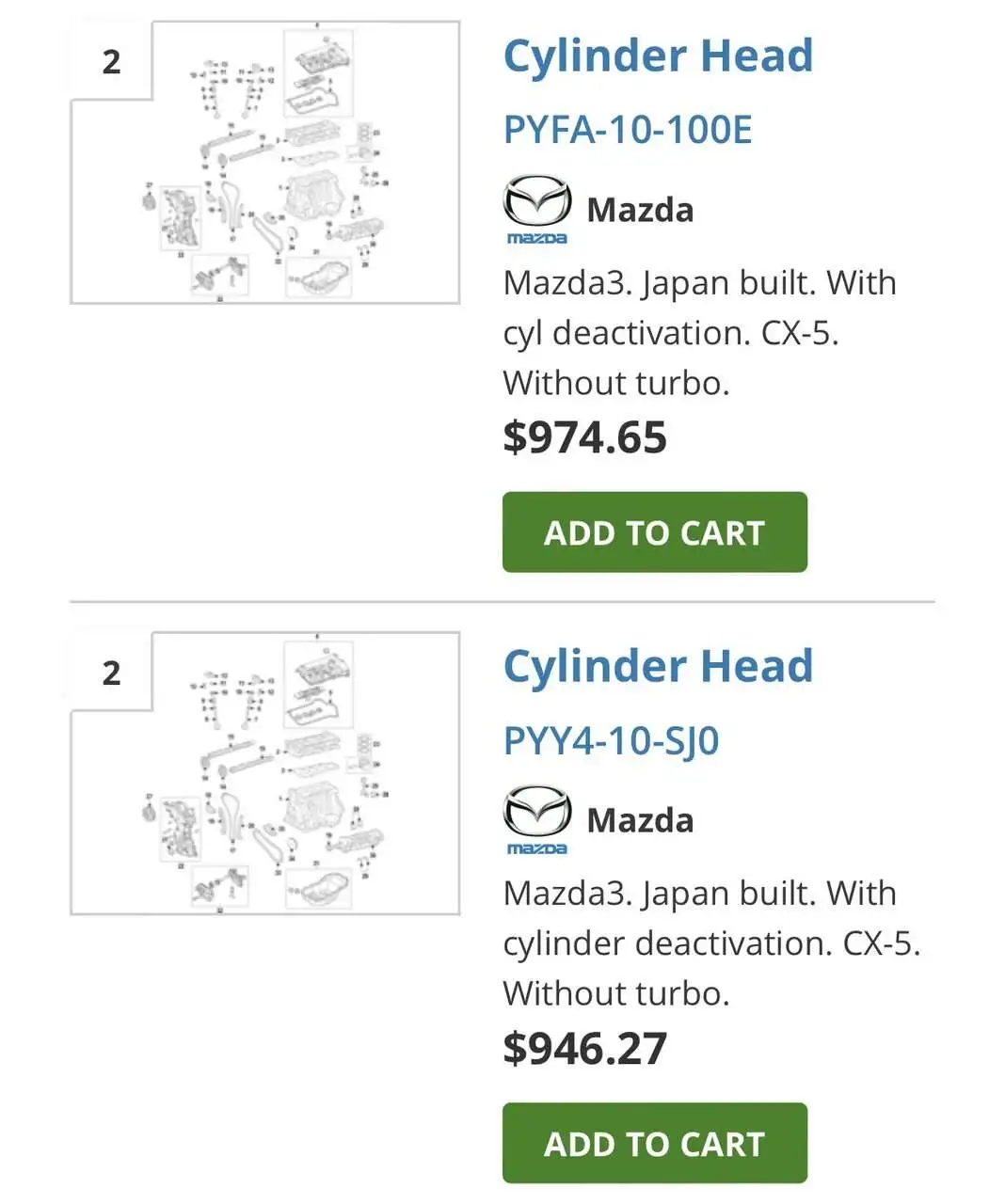This screenshot has width=1005, height=1204.
Task: Open part number PYY4-10-SJ0
Action: (x=612, y=740)
